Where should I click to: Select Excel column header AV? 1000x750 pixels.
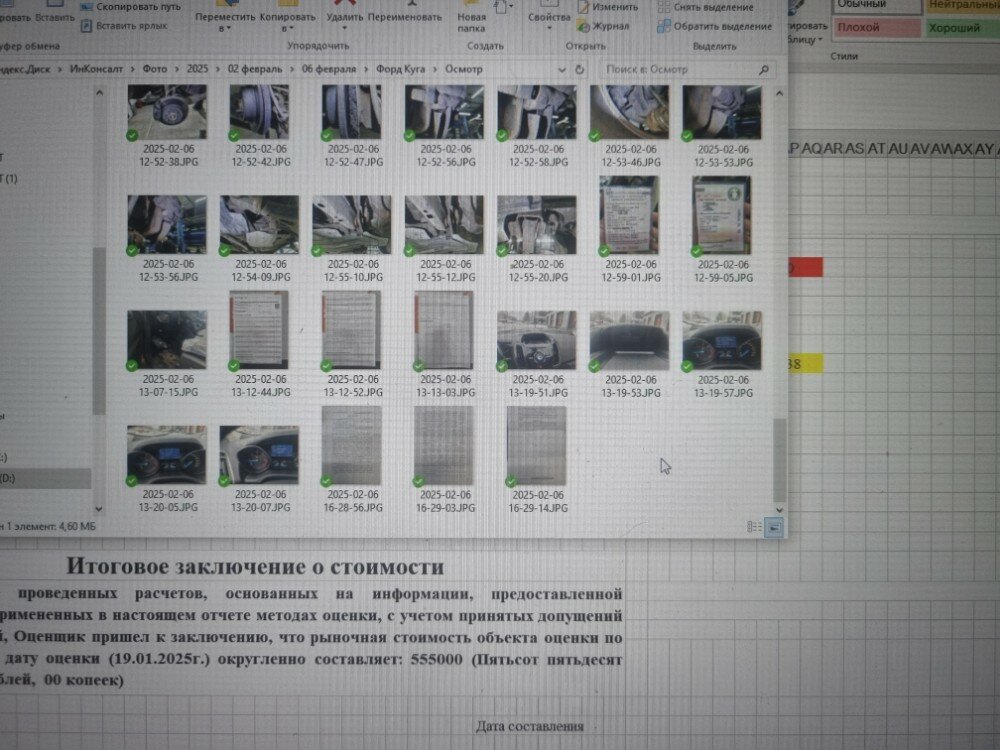pos(920,148)
